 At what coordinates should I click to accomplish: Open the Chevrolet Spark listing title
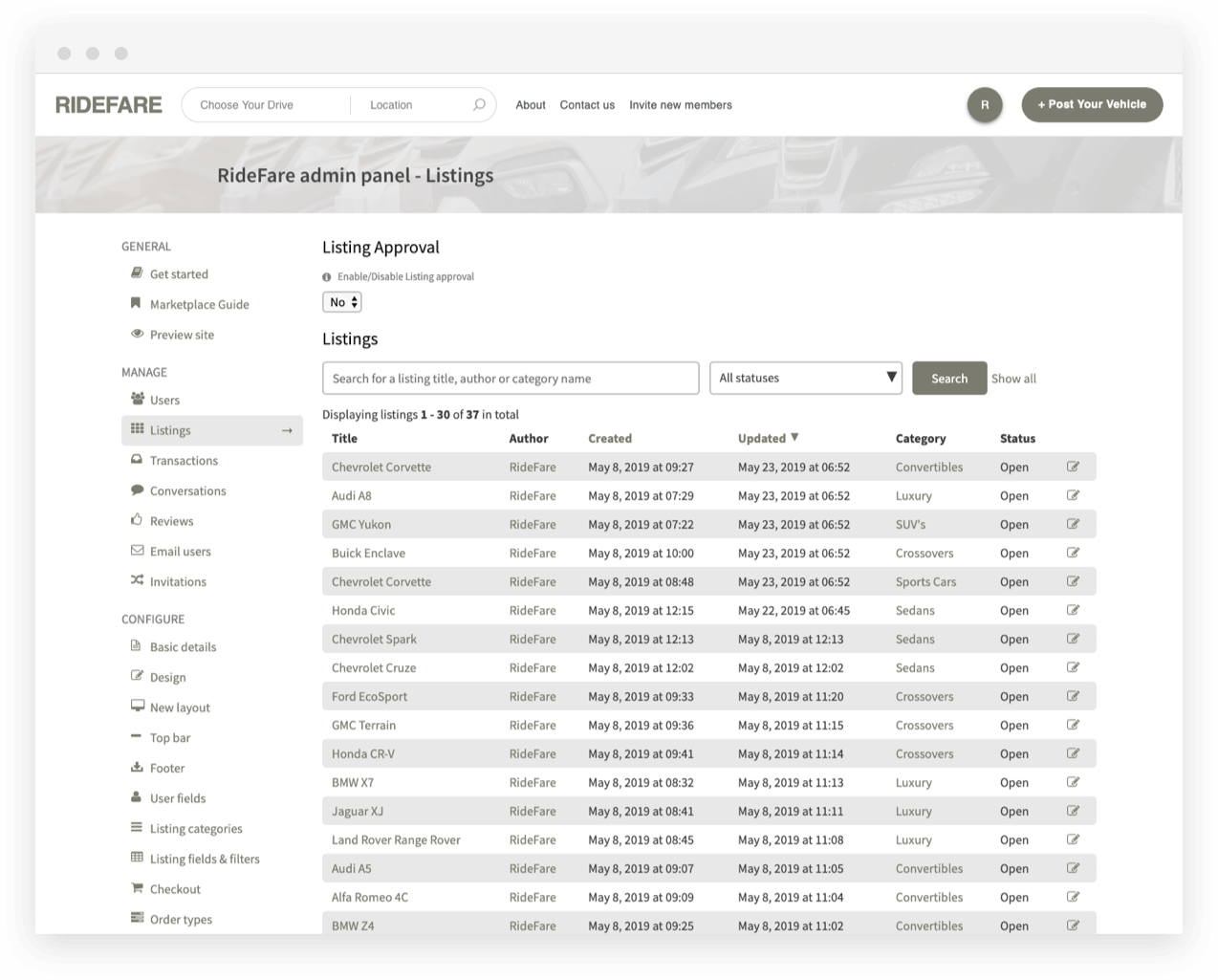click(374, 639)
